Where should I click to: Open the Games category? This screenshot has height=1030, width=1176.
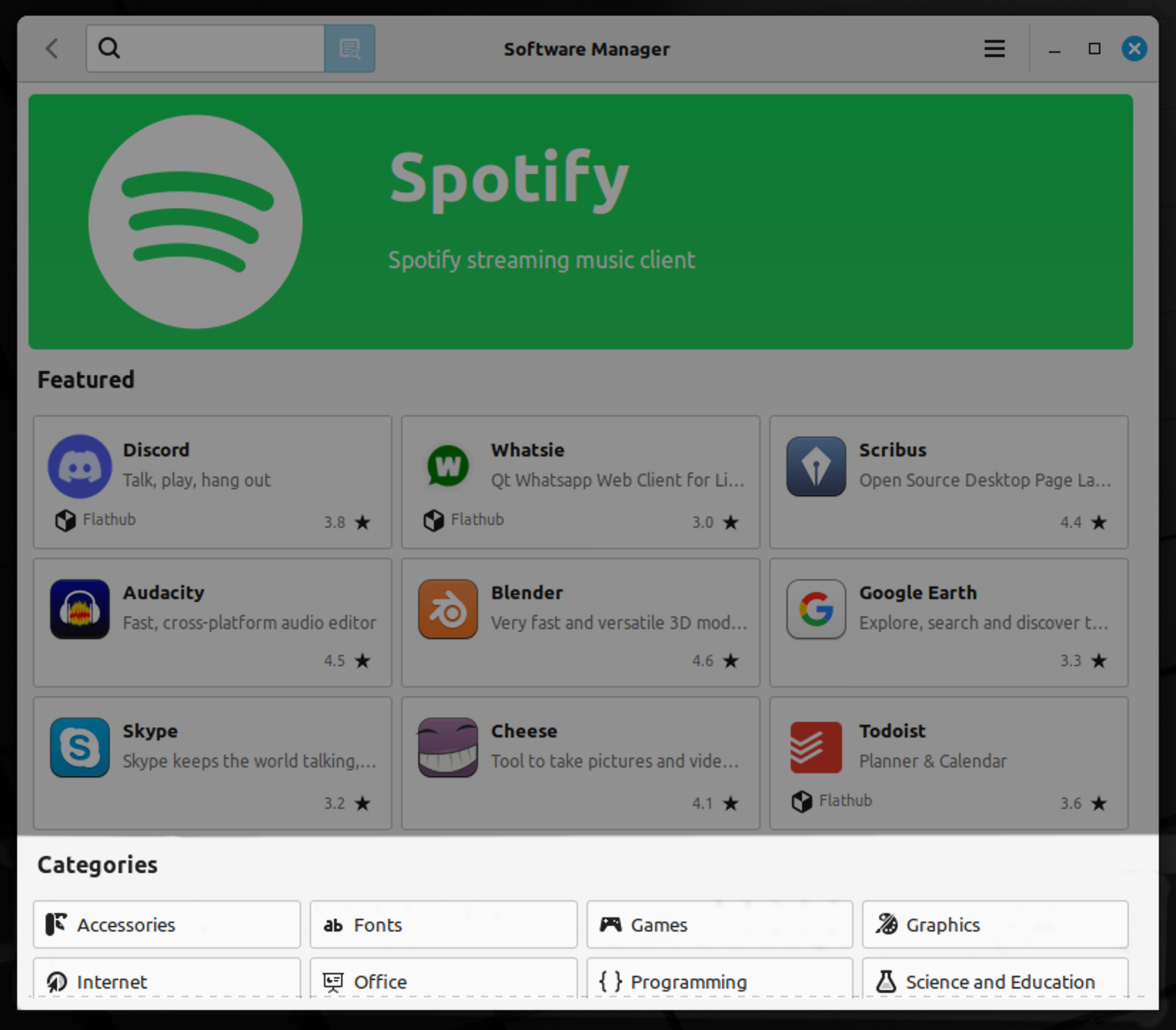pos(719,924)
